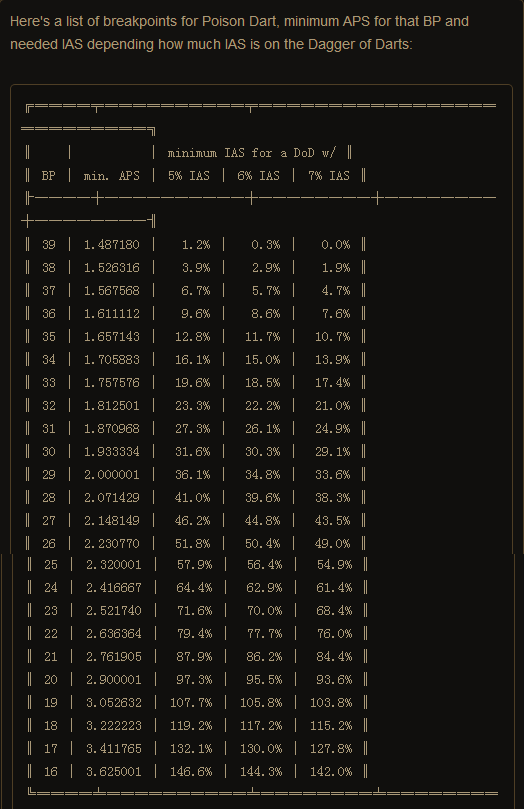The image size is (524, 809).
Task: Click the '6% IAS' column header
Action: [x=258, y=176]
